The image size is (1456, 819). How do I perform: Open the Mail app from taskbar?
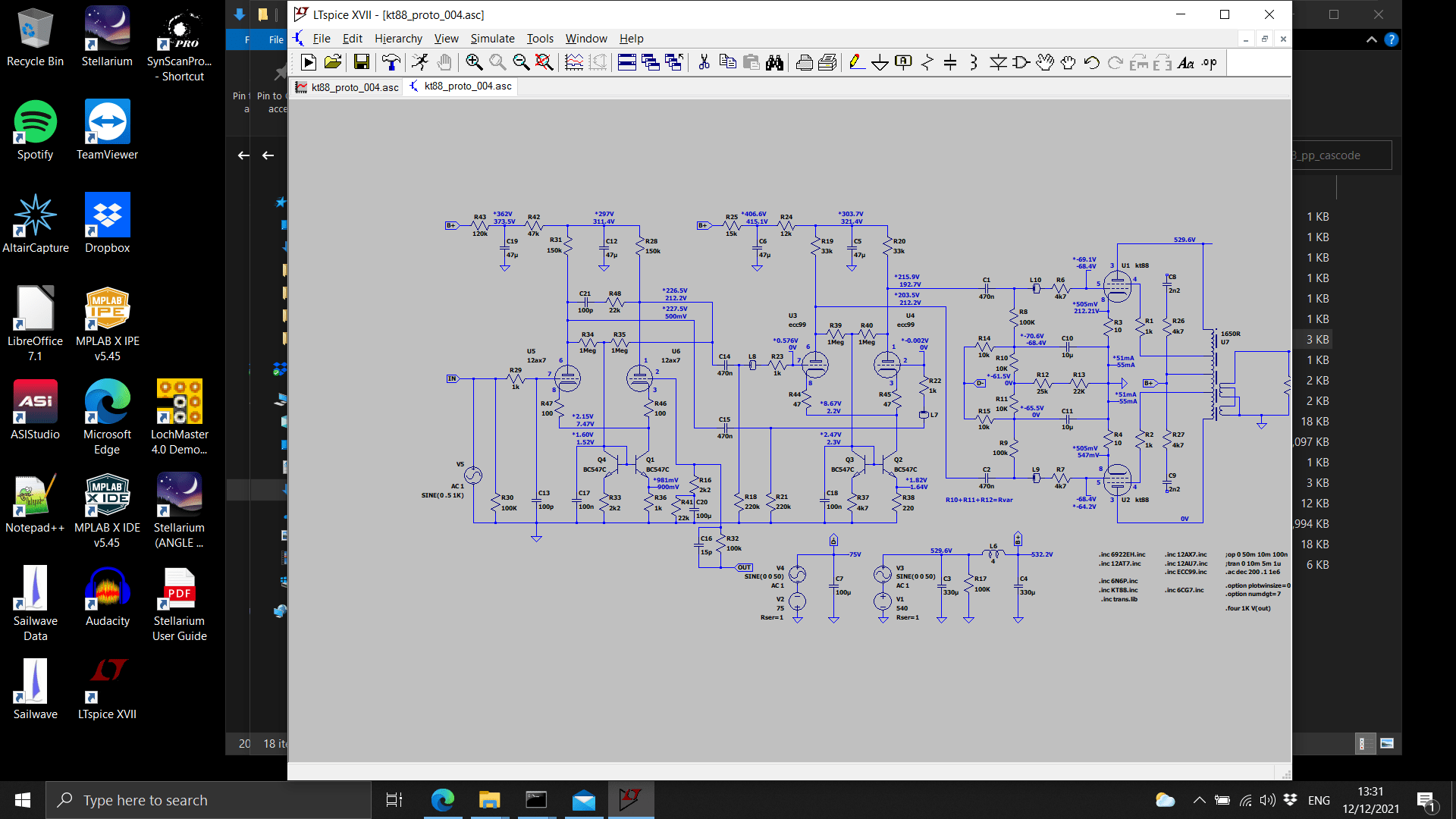584,800
